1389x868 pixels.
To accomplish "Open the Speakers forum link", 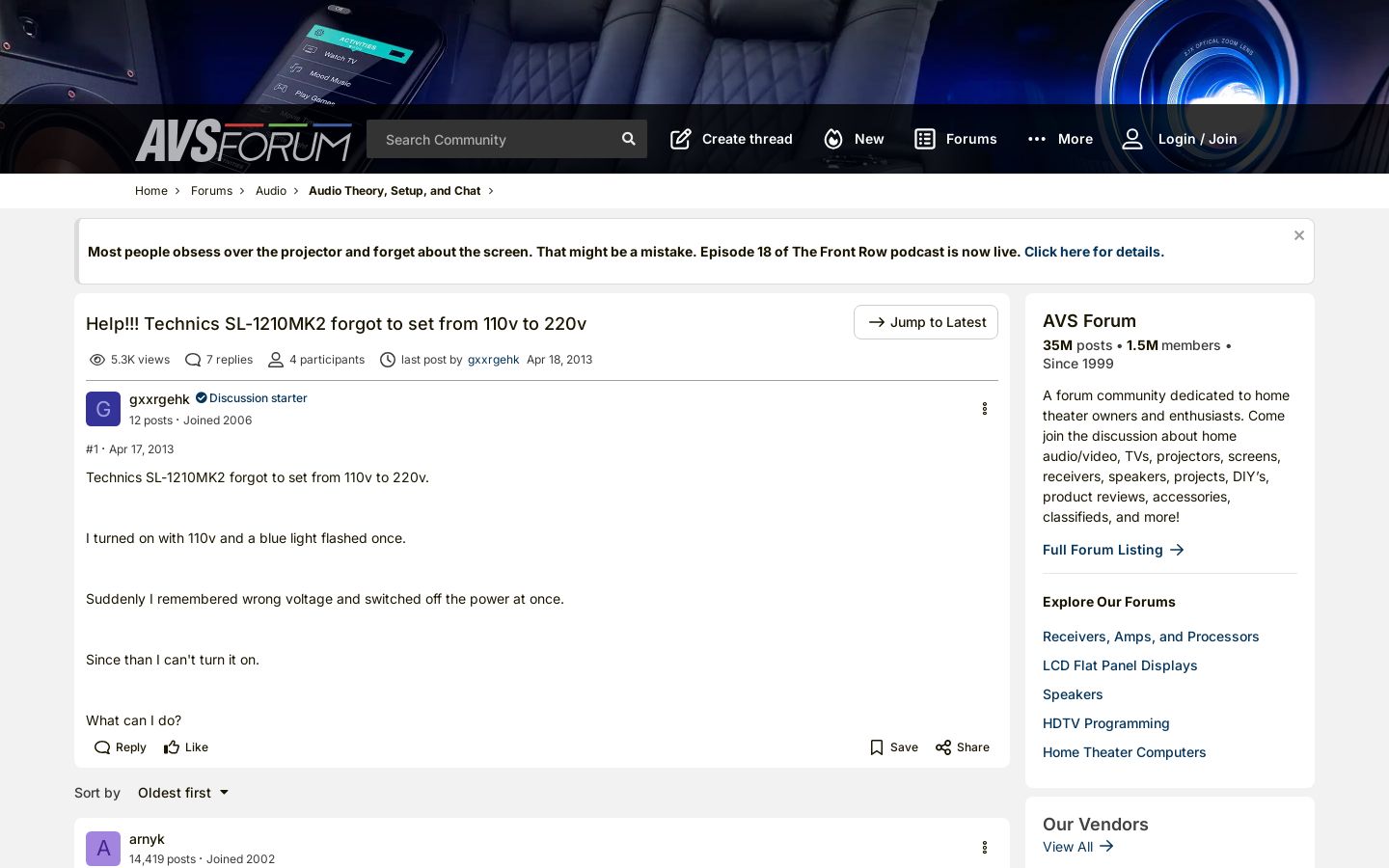I will [x=1073, y=694].
